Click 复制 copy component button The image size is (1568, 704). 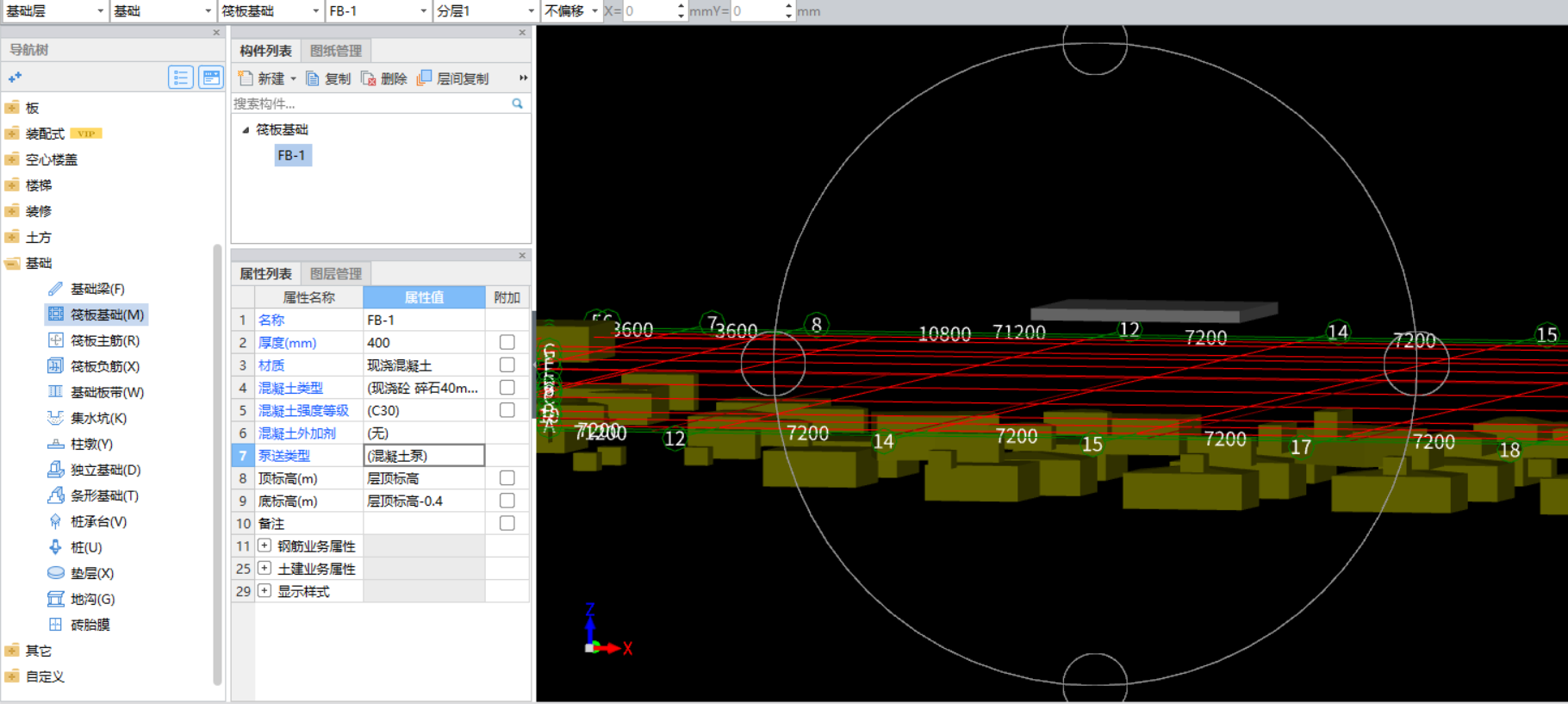pyautogui.click(x=328, y=78)
